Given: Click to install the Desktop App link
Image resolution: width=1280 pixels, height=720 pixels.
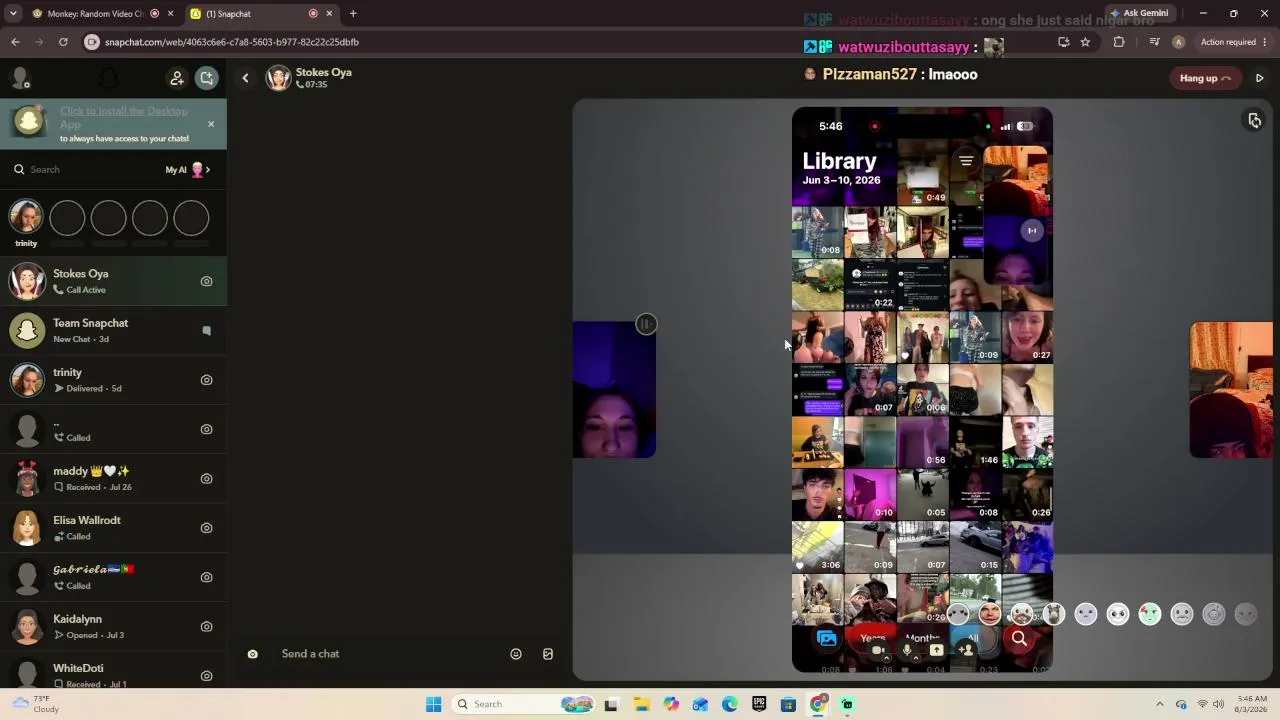Looking at the screenshot, I should tap(124, 117).
